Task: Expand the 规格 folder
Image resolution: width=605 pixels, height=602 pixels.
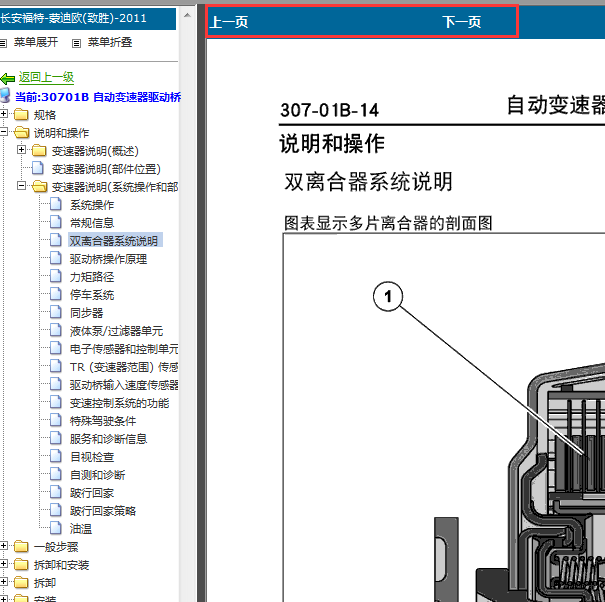Action: click(x=3, y=113)
